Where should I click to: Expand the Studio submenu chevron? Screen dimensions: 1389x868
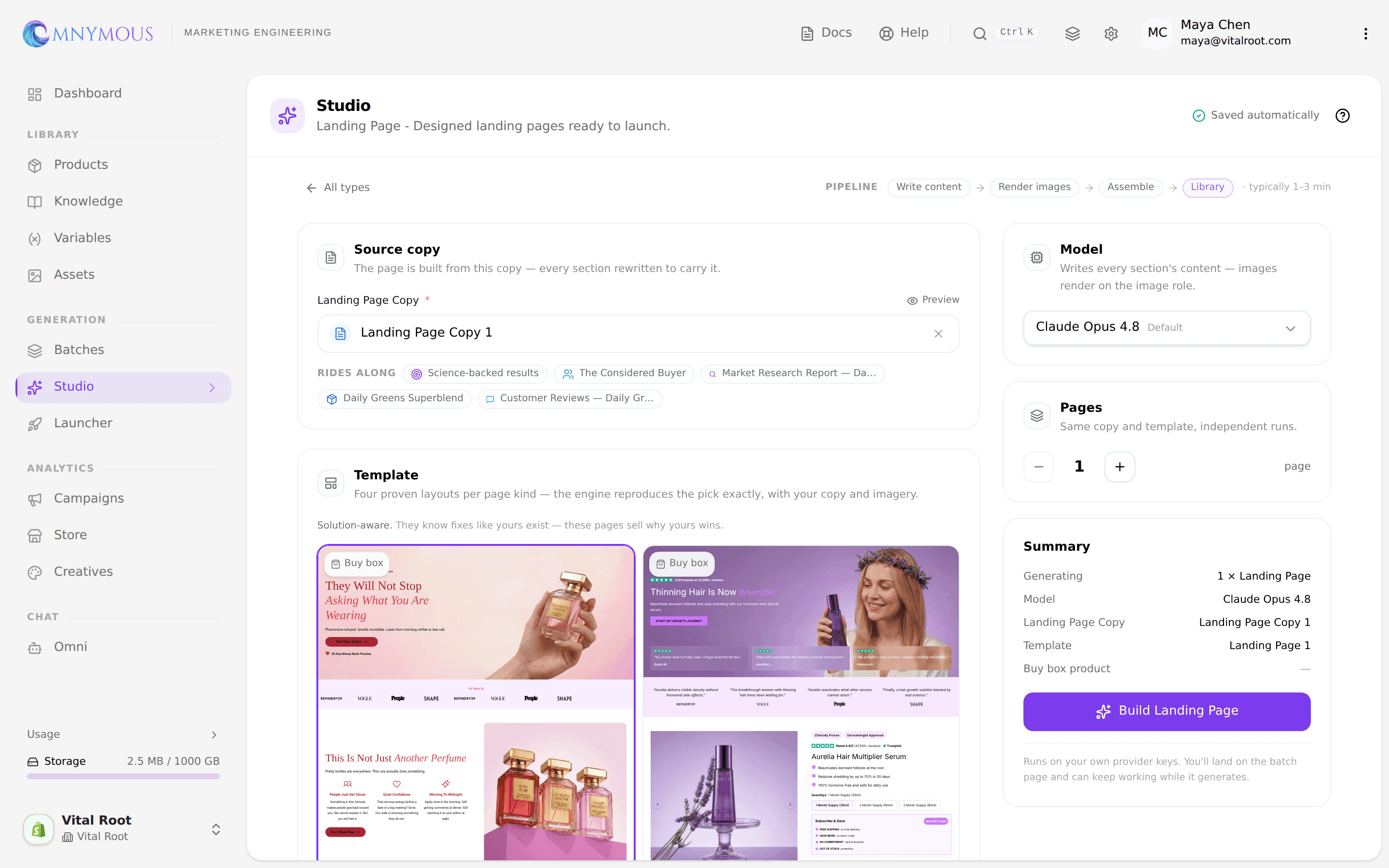212,388
